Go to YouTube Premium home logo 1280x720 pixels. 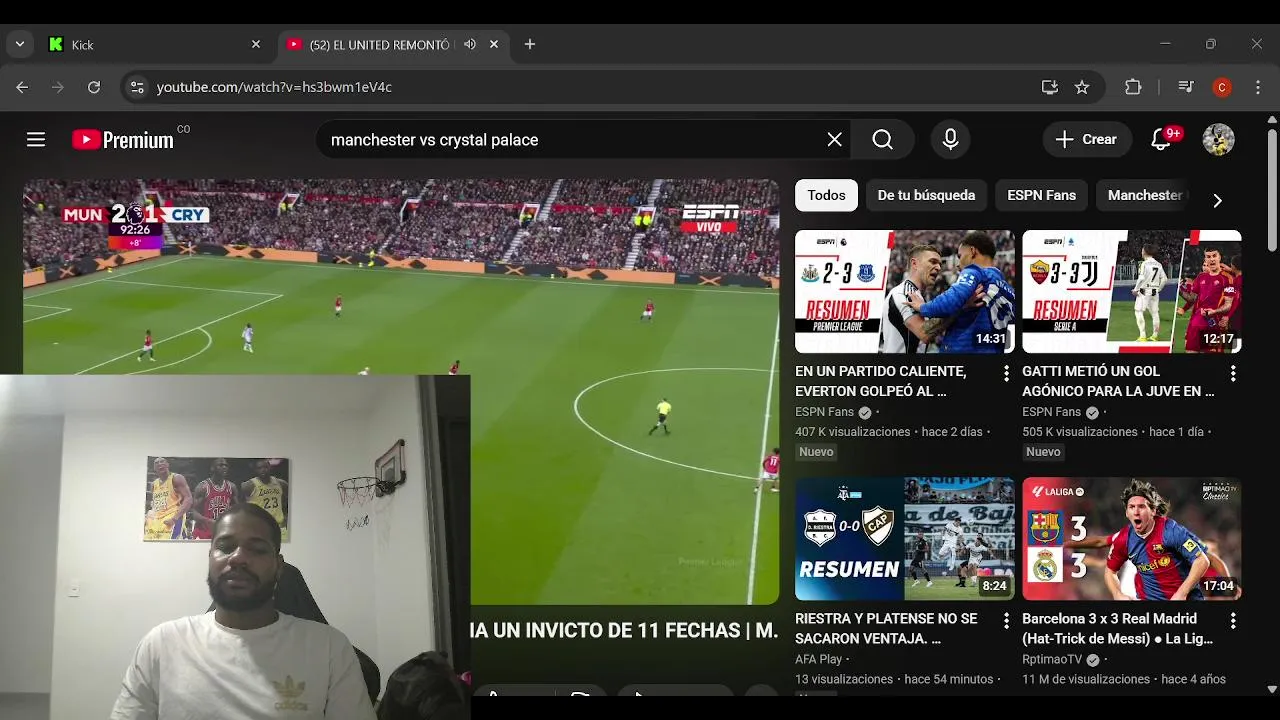coord(123,140)
